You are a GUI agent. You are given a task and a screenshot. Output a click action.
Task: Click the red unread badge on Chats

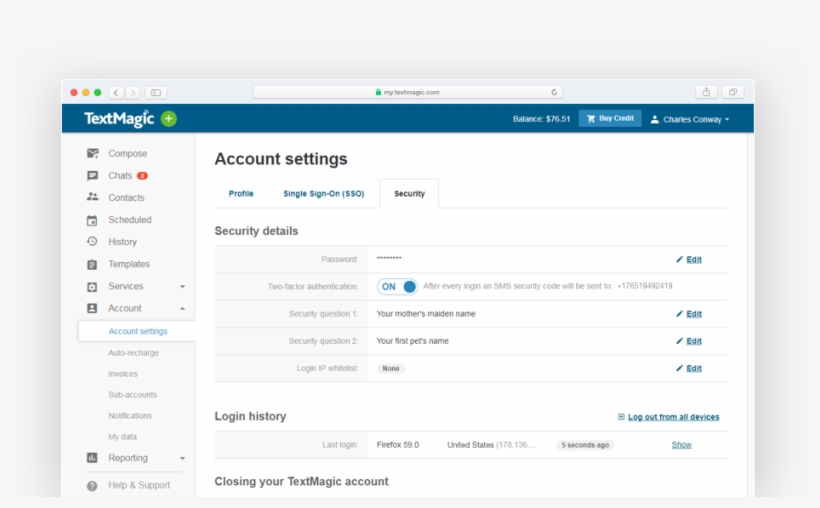pos(142,176)
